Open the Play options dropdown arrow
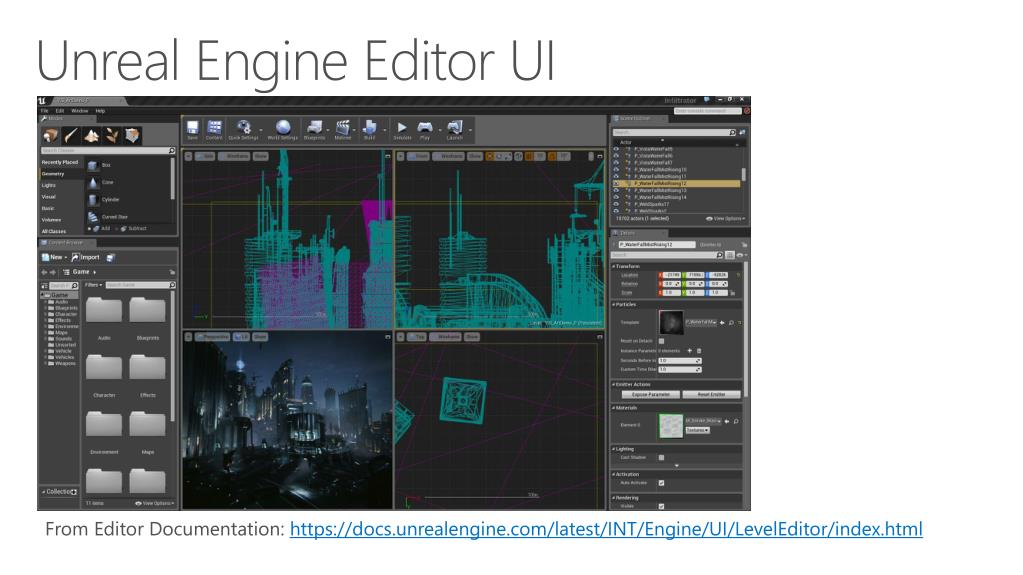This screenshot has width=1023, height=575. pos(438,131)
